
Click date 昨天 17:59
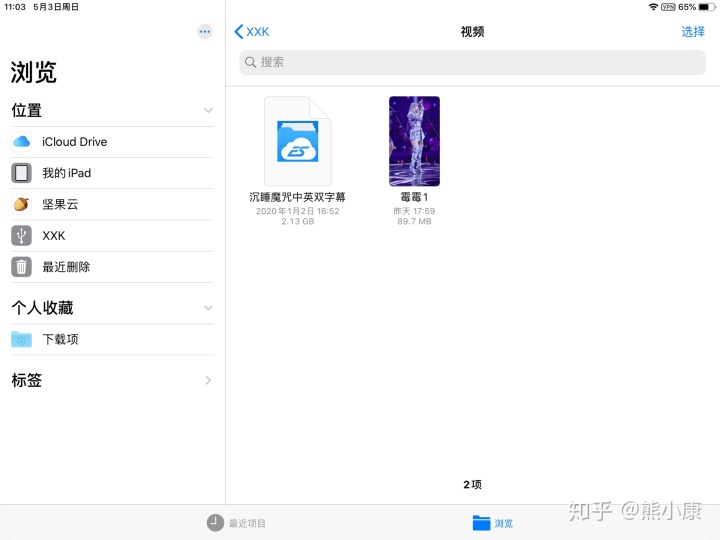[x=414, y=211]
